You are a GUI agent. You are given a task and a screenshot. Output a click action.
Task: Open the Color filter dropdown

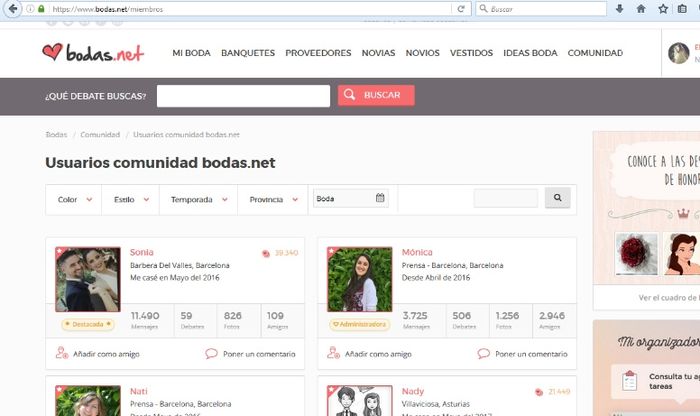(x=74, y=200)
